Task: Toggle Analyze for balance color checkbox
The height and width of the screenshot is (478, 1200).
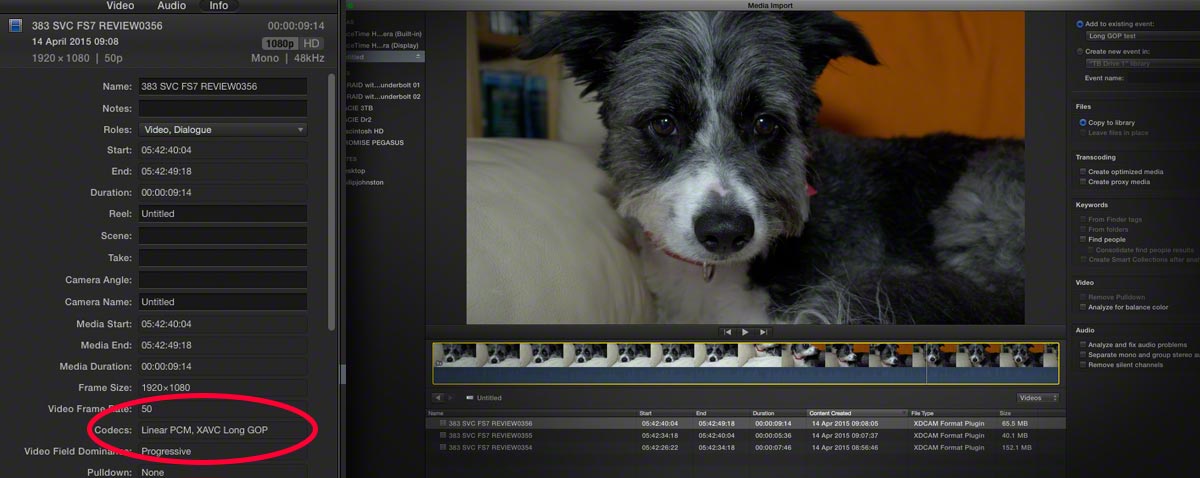Action: 1082,308
